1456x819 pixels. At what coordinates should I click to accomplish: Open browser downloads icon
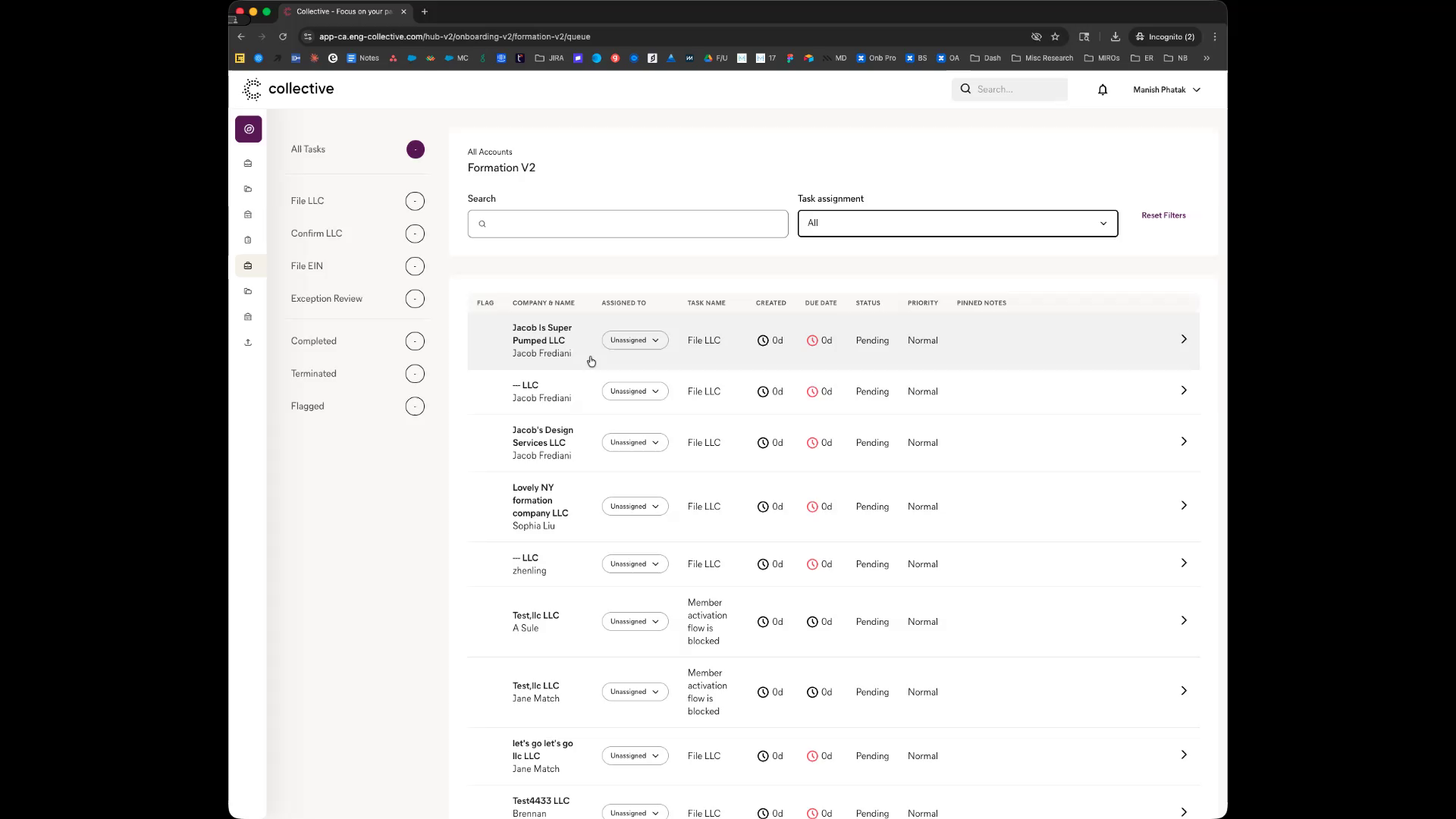[x=1115, y=36]
